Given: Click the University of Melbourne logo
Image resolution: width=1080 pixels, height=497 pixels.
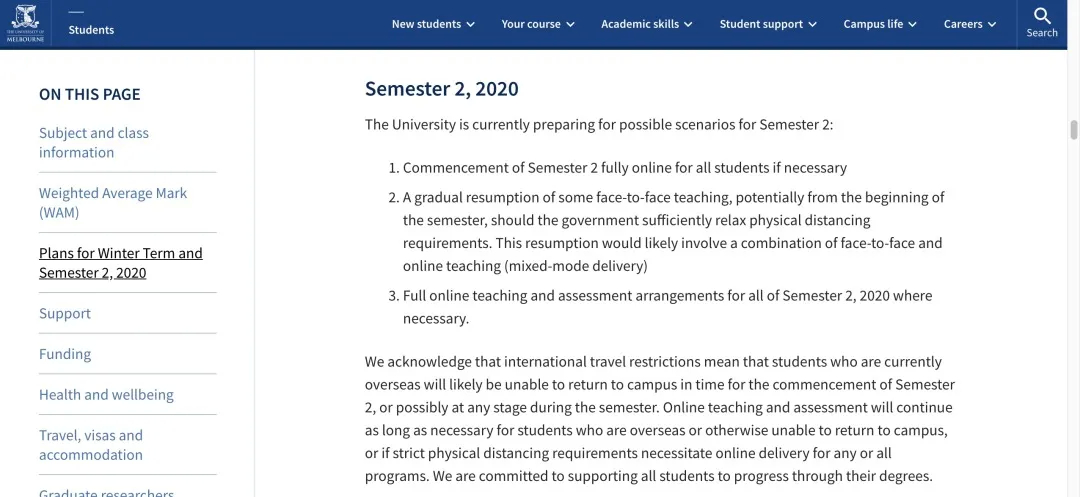Looking at the screenshot, I should 25,23.
